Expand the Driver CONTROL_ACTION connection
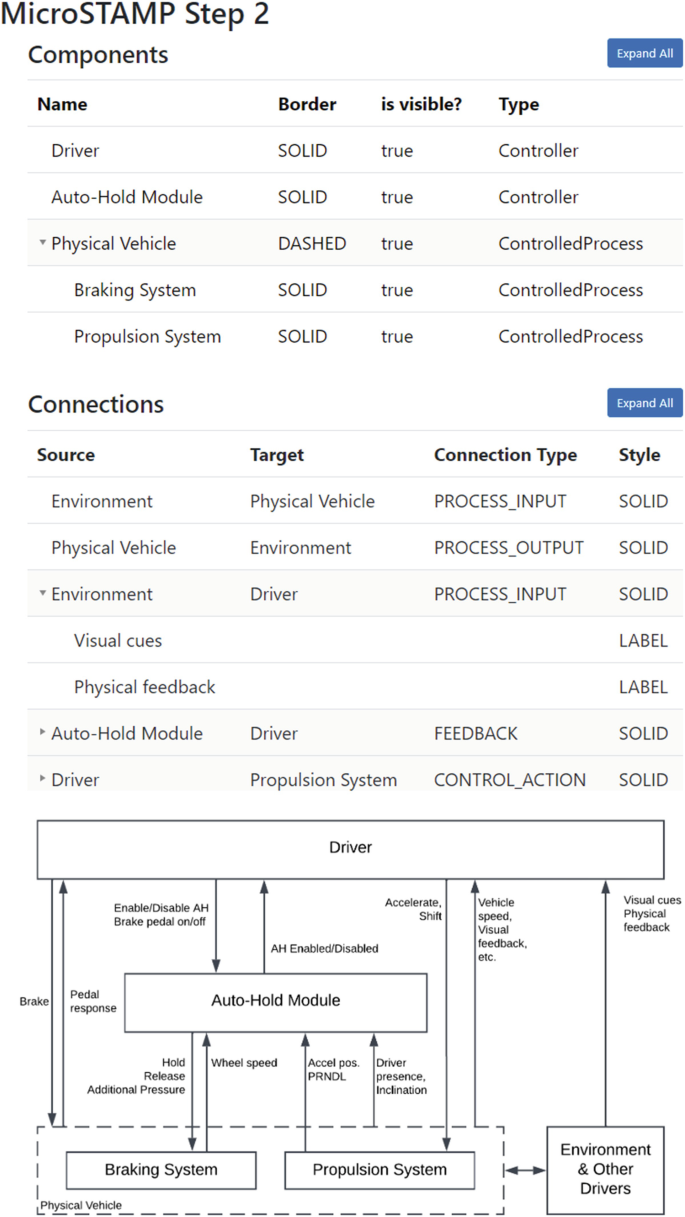This screenshot has width=685, height=1217. [41, 778]
